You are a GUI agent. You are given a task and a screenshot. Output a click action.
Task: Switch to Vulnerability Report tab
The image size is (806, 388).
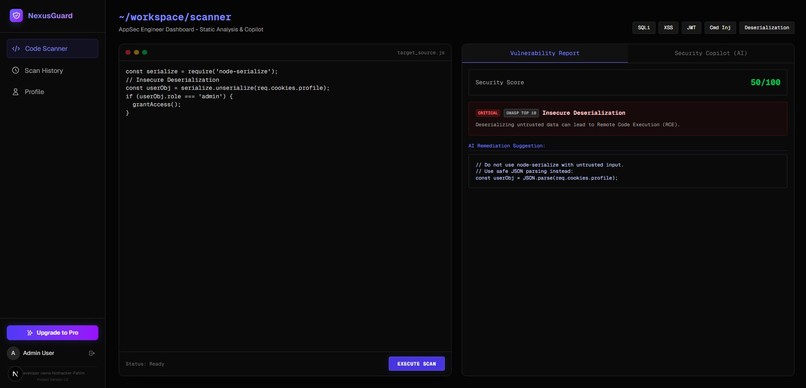[x=544, y=53]
